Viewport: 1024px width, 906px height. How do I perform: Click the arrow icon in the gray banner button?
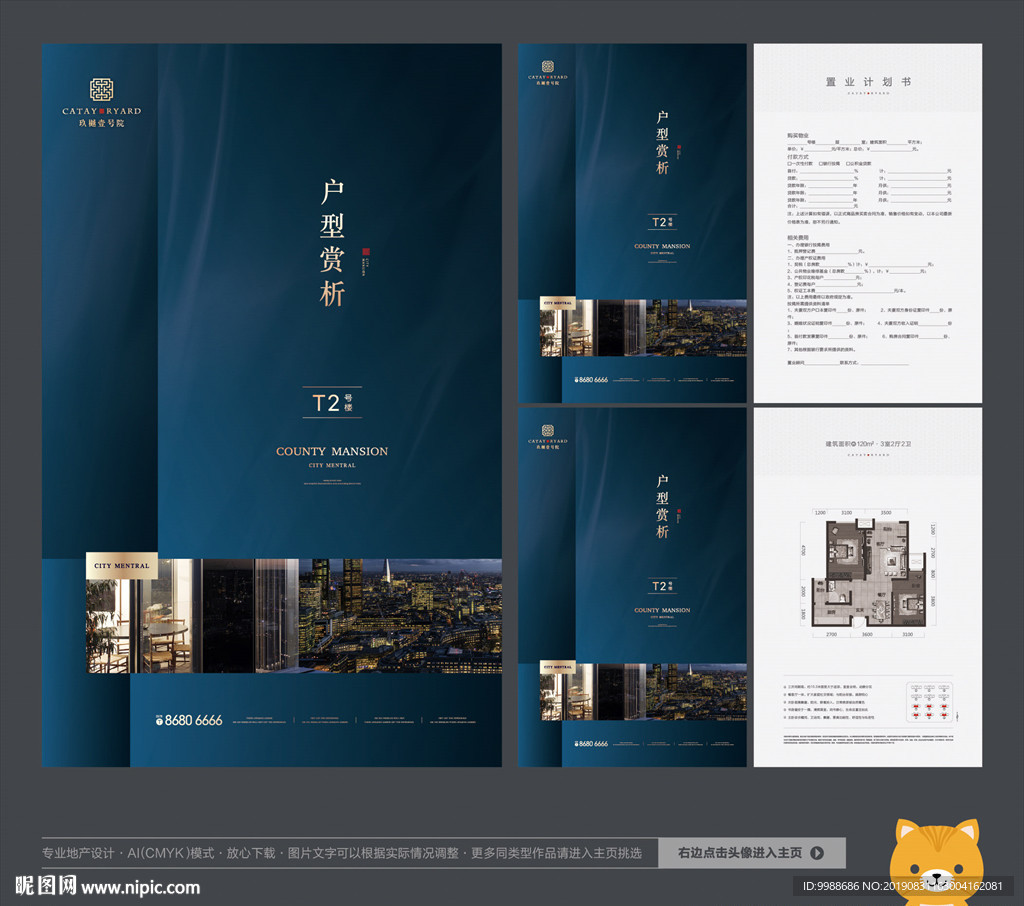817,853
